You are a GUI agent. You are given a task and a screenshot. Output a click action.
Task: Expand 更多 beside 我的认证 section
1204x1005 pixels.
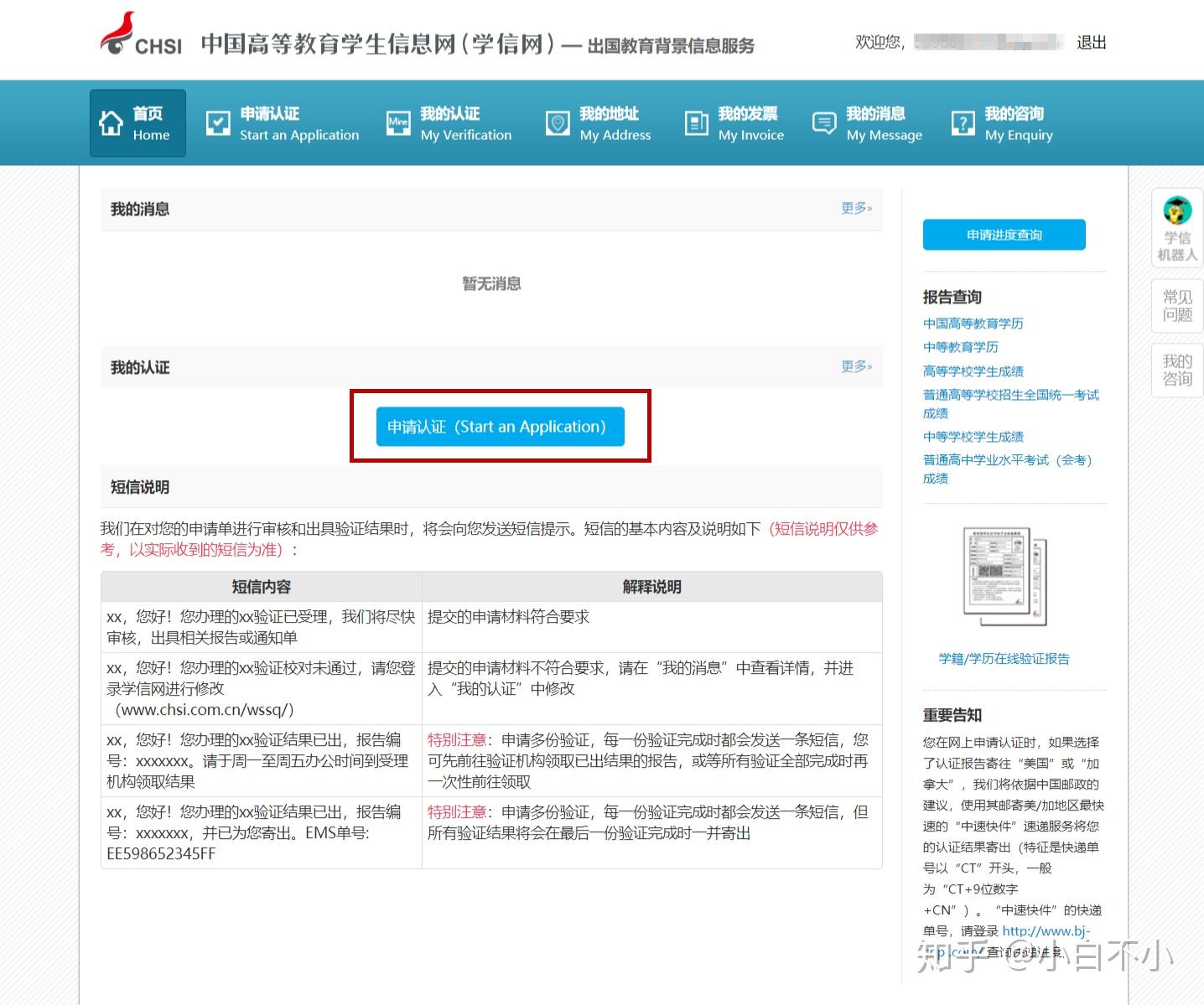(854, 367)
